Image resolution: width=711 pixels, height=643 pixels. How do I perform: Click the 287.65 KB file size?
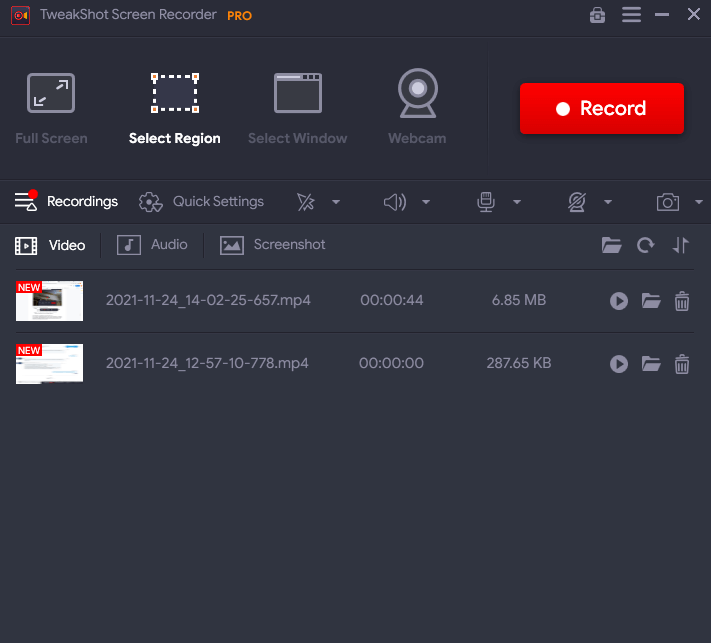(519, 363)
